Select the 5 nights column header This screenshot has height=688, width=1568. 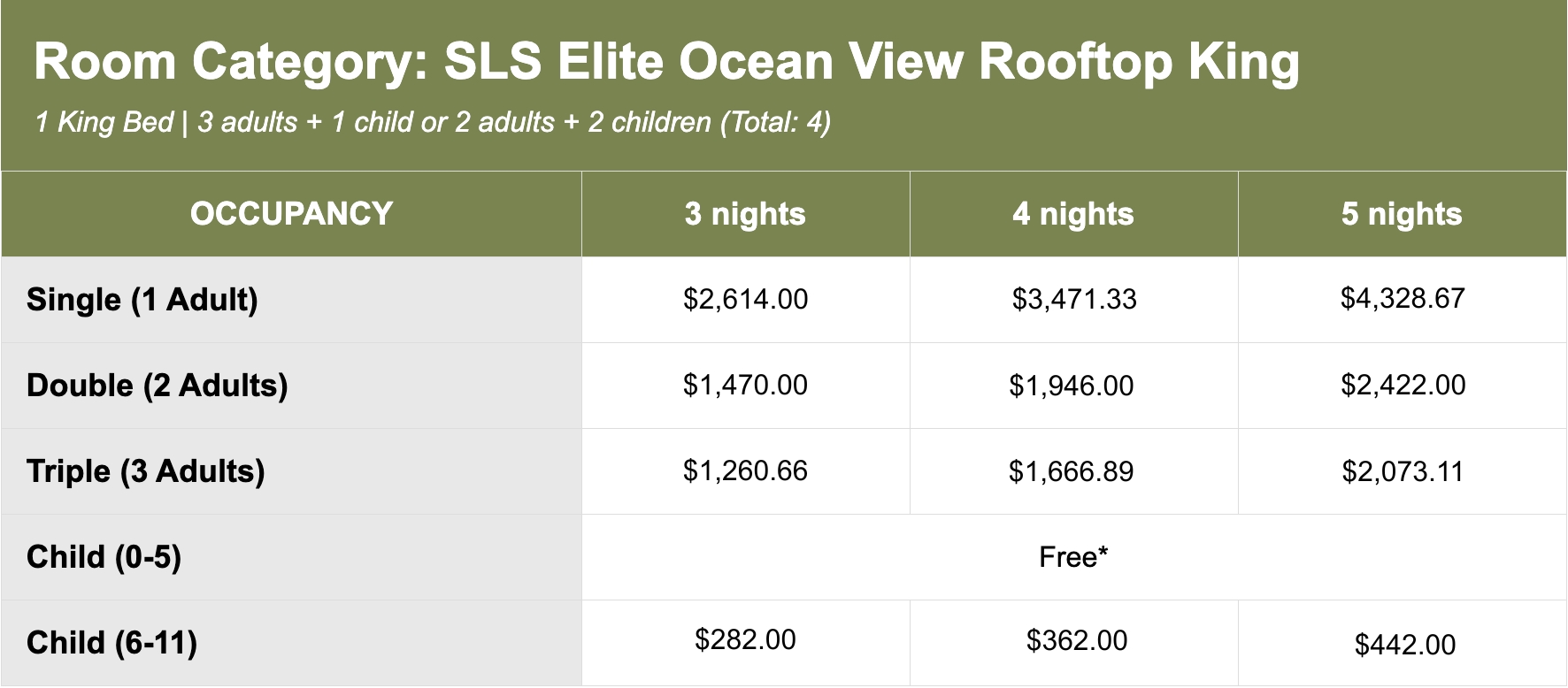click(x=1402, y=214)
